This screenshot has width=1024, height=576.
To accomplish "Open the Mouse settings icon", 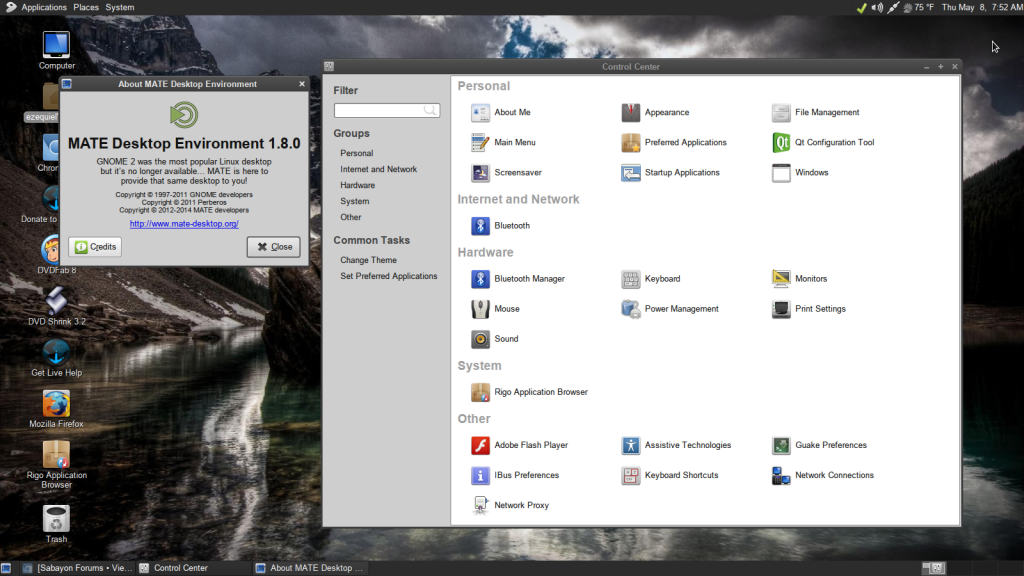I will click(480, 309).
